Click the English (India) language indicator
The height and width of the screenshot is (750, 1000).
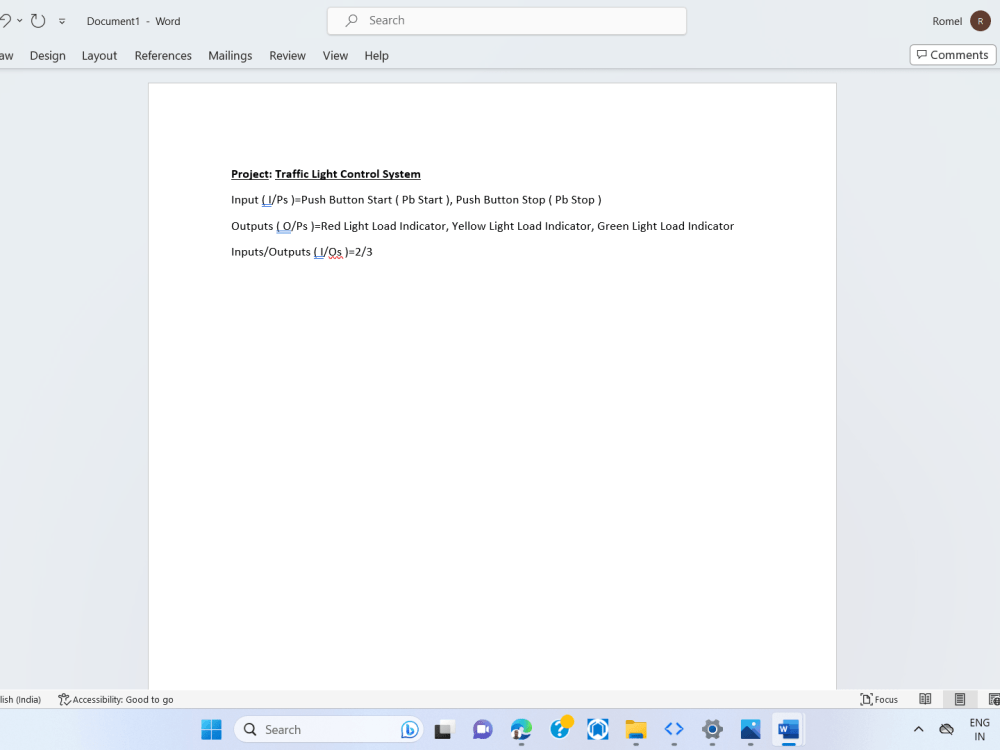click(x=18, y=699)
